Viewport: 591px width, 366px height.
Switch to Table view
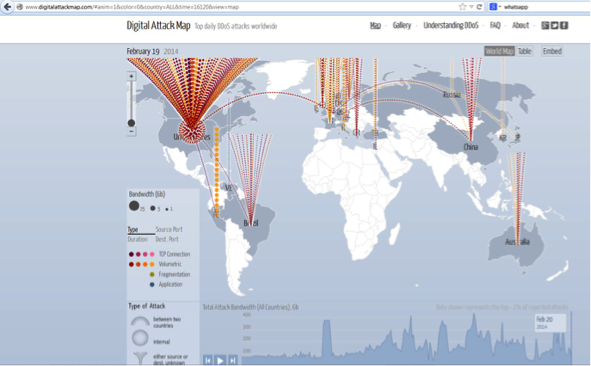[x=524, y=51]
